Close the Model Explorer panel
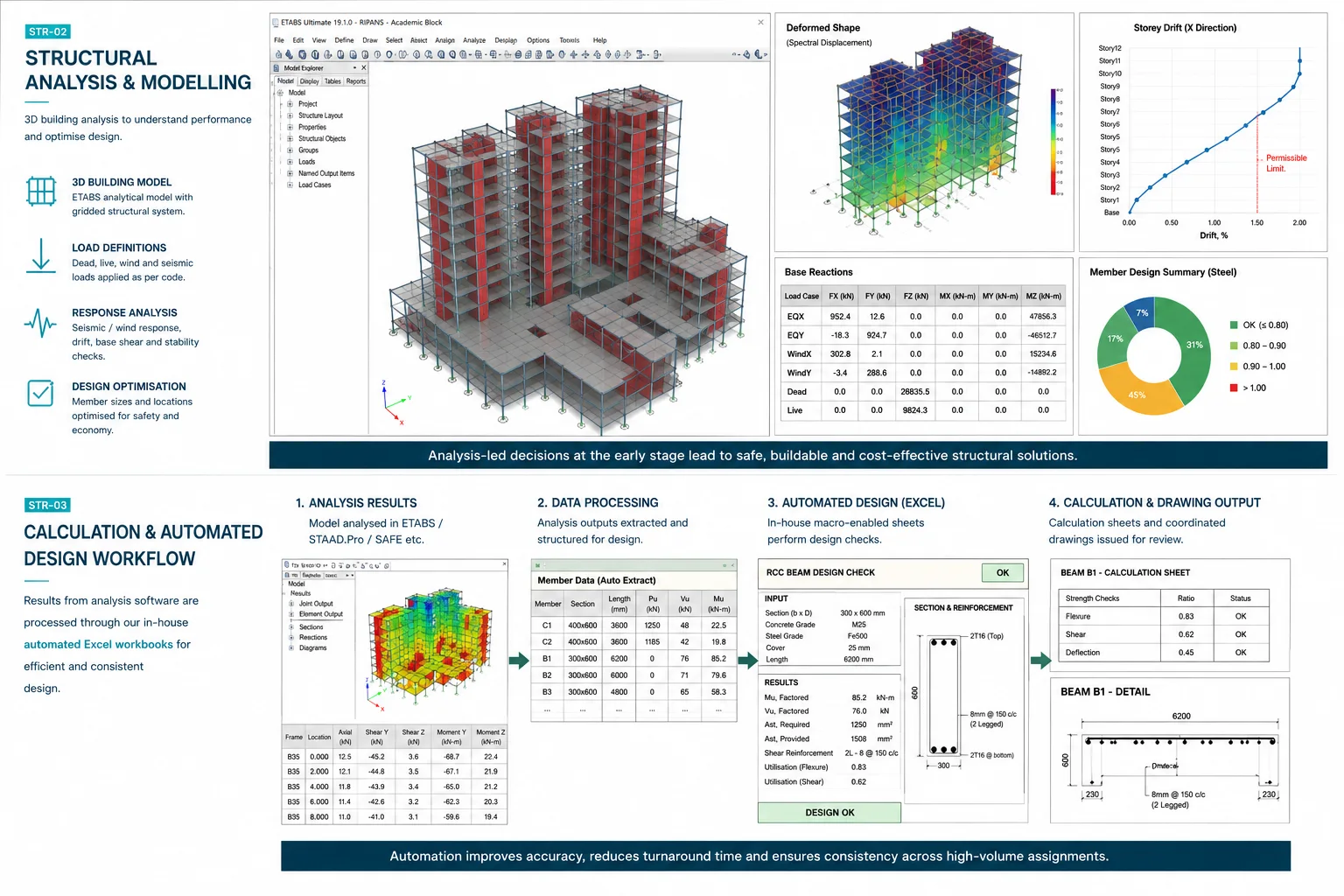The width and height of the screenshot is (1344, 896). pos(364,67)
